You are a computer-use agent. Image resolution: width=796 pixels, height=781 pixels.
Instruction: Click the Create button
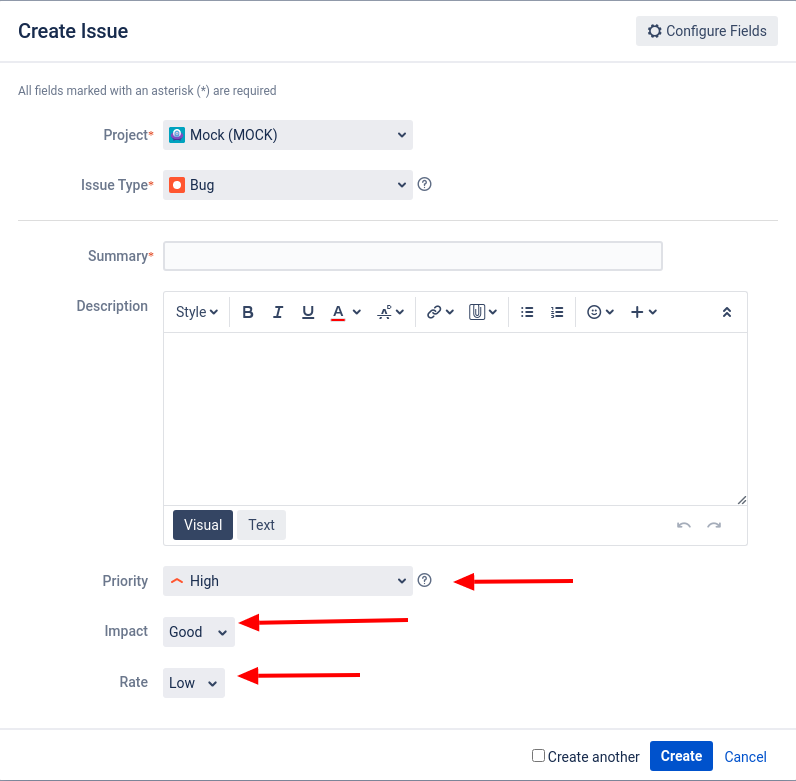681,756
